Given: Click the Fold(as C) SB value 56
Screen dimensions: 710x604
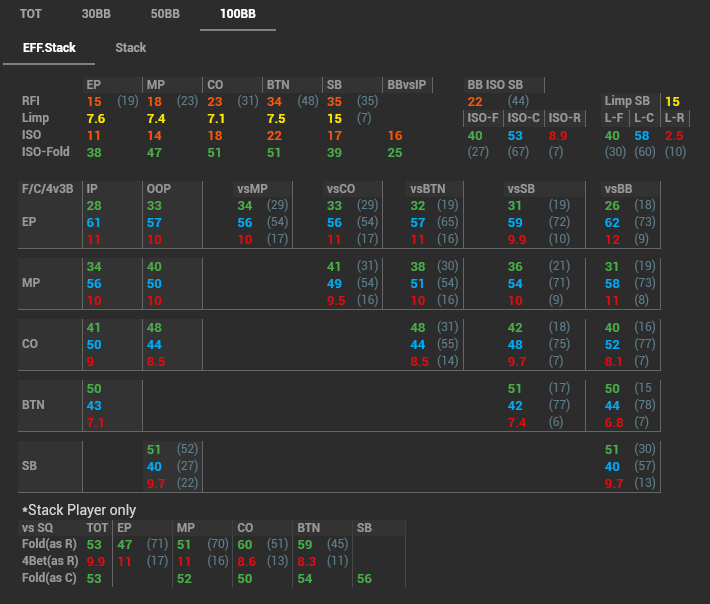Looking at the screenshot, I should 364,579.
